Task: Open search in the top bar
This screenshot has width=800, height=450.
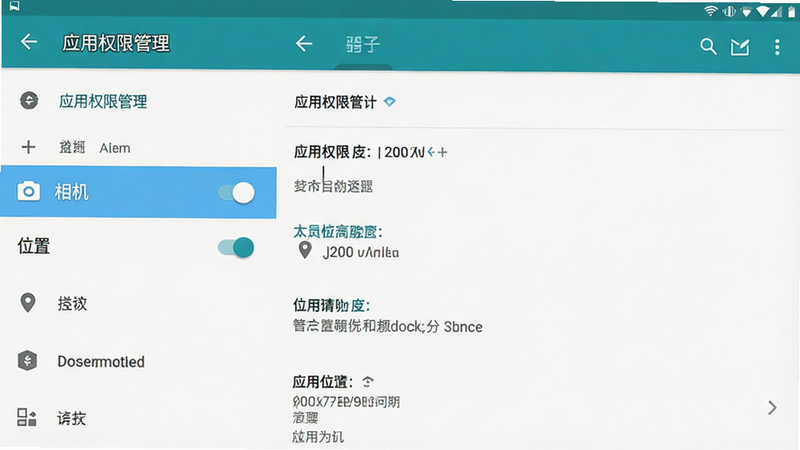Action: (x=708, y=46)
